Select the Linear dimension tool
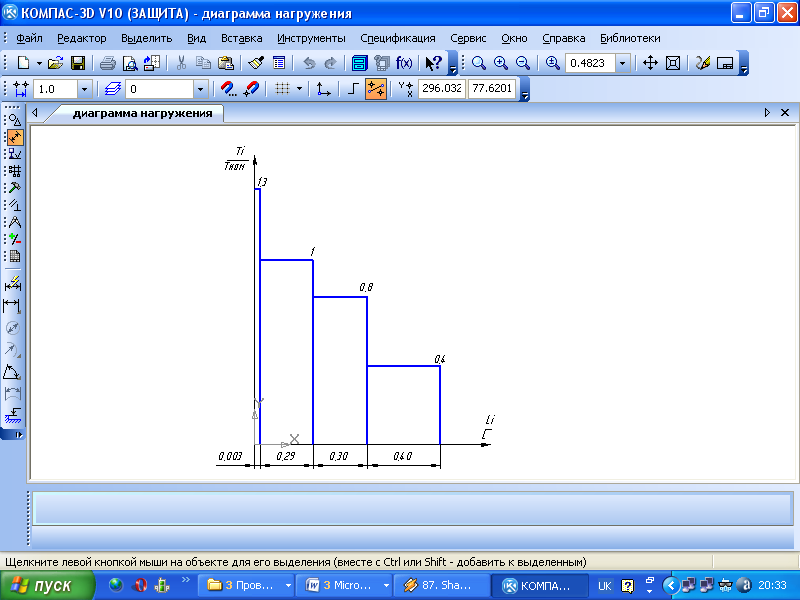 12,306
